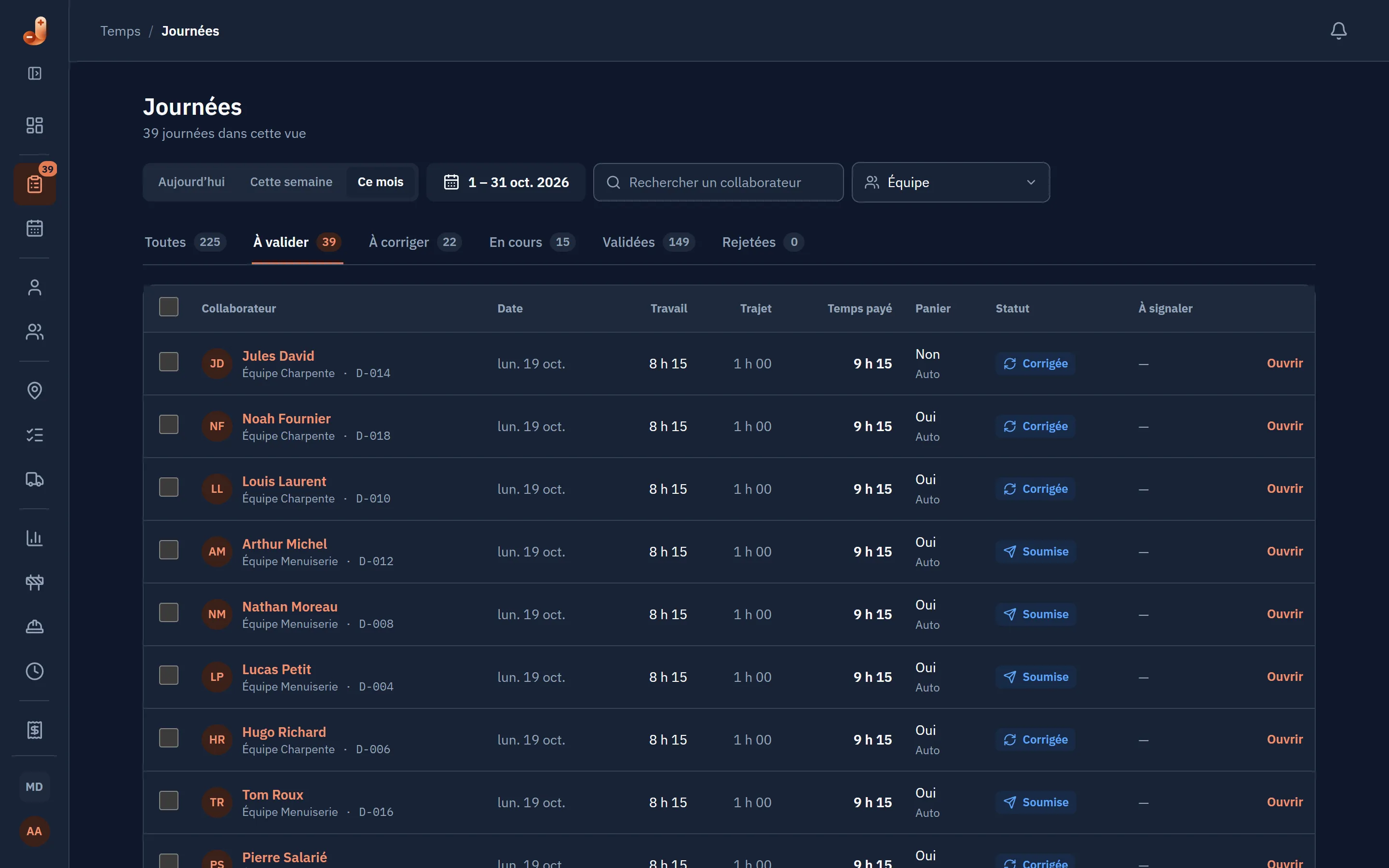Open the multiple users icon in sidebar
1389x868 pixels.
(x=34, y=331)
